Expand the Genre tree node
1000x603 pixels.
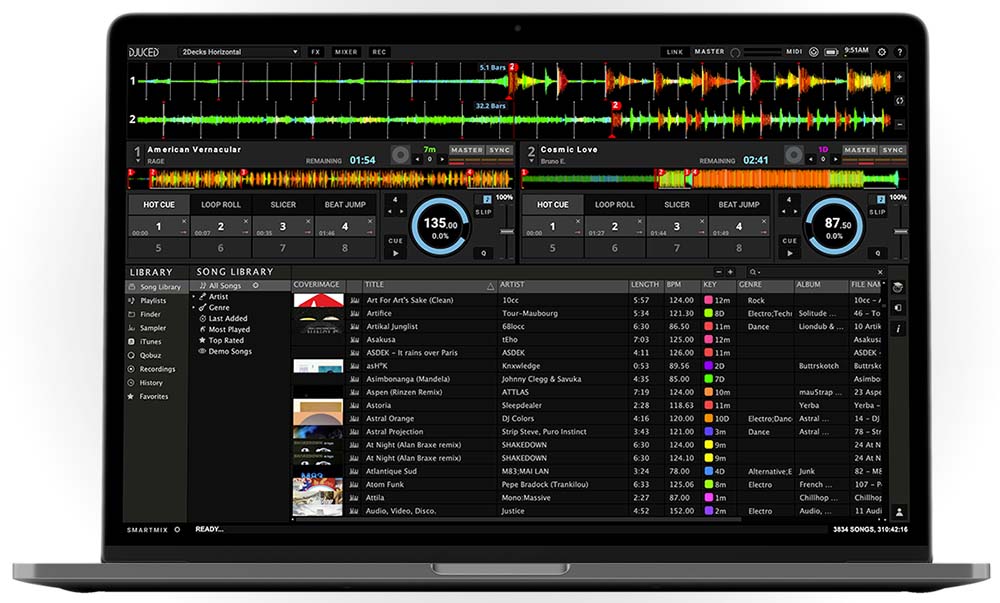tap(194, 308)
